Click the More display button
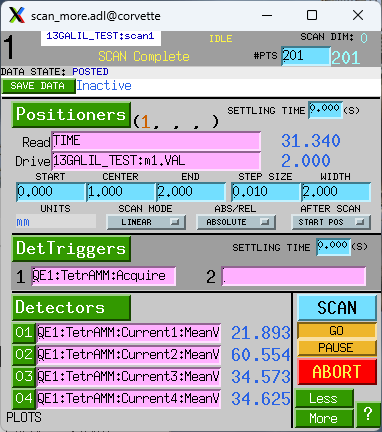Viewport: 382px width, 432px height. pyautogui.click(x=324, y=418)
